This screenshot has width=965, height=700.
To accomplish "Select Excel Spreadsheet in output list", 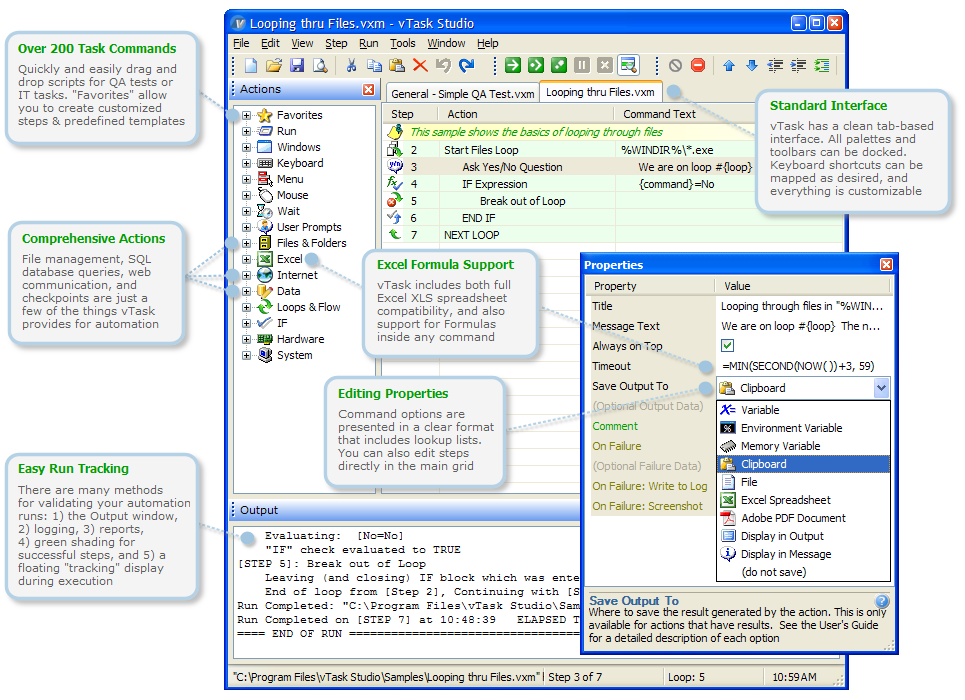I will [785, 500].
